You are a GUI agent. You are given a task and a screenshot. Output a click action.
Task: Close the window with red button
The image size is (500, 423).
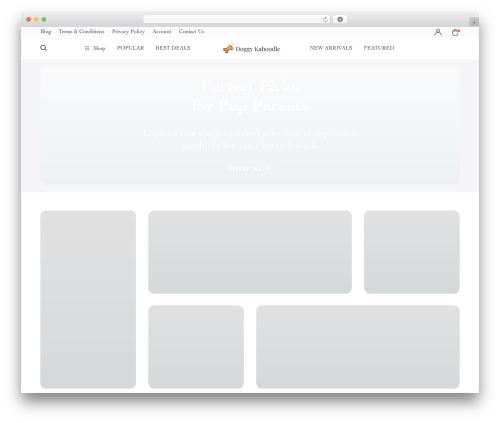tap(29, 20)
